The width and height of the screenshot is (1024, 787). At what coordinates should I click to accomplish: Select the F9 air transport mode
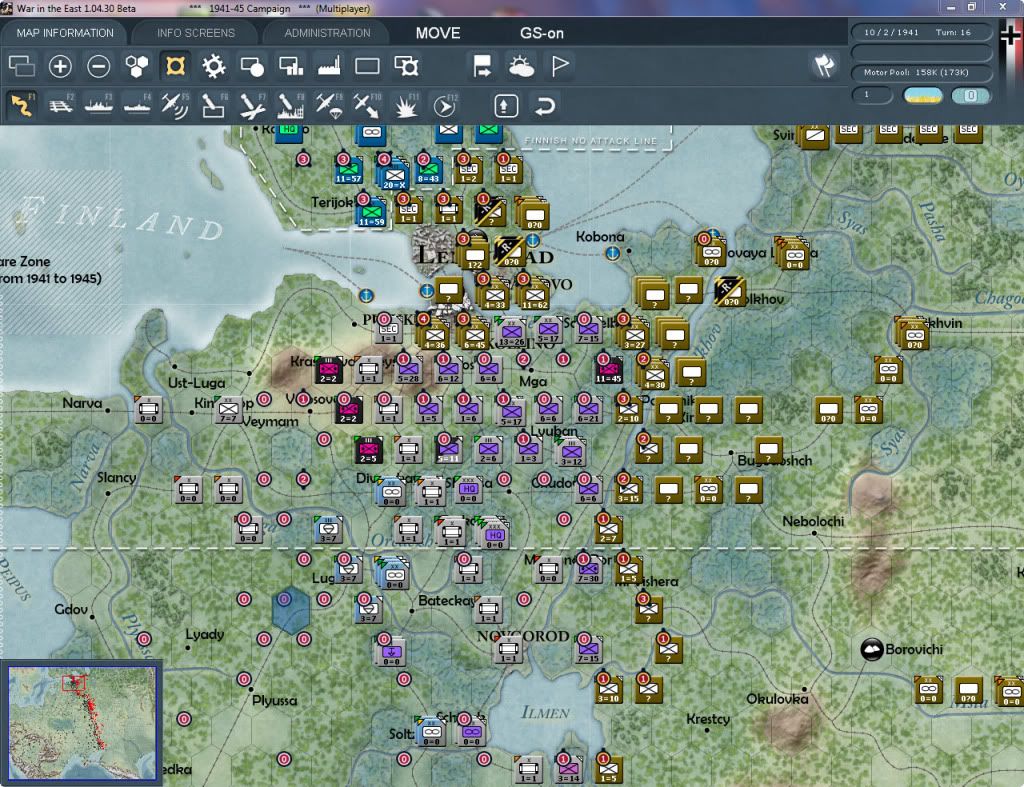329,105
